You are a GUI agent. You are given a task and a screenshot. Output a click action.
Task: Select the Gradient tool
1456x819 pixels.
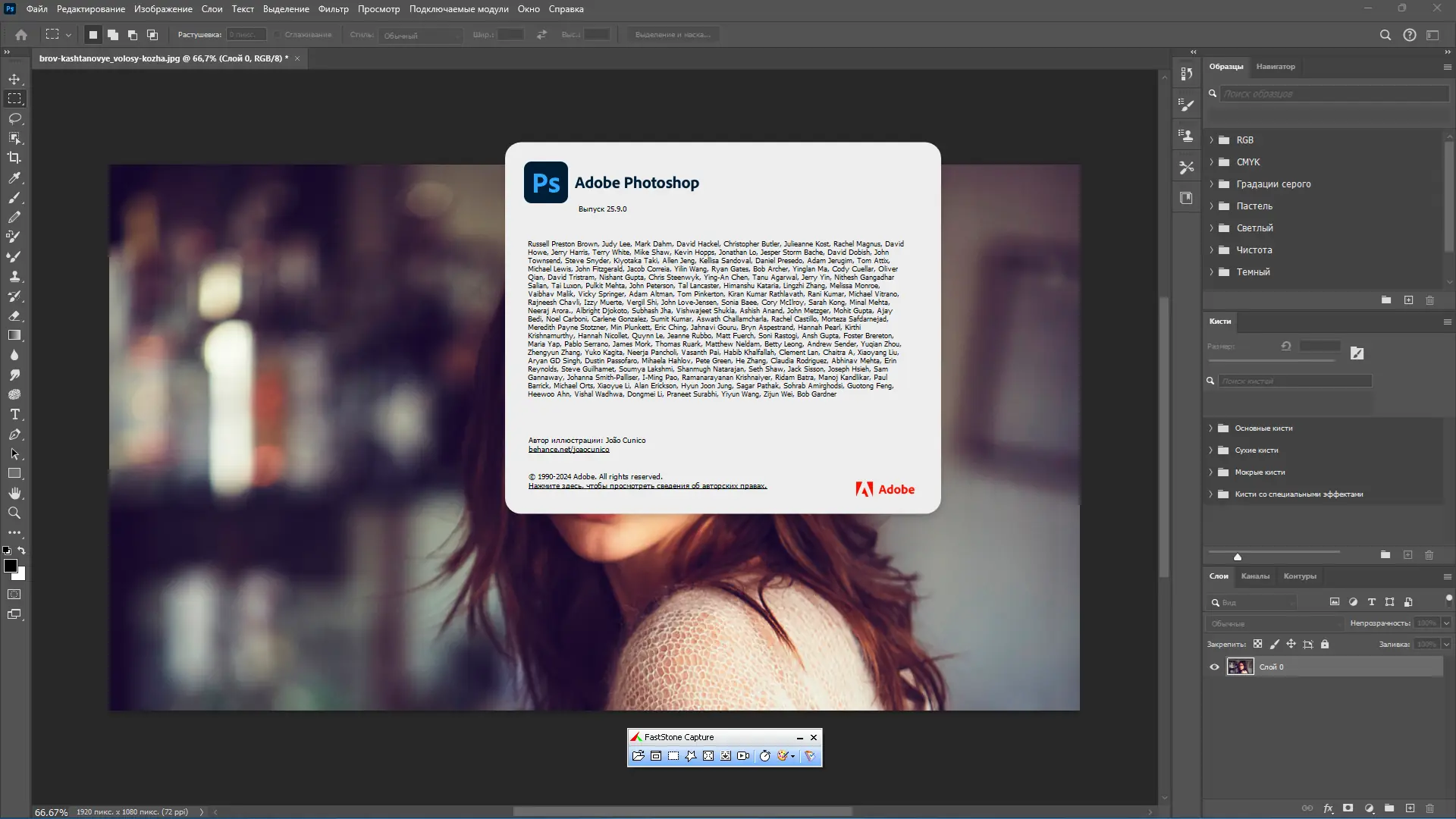(x=14, y=335)
